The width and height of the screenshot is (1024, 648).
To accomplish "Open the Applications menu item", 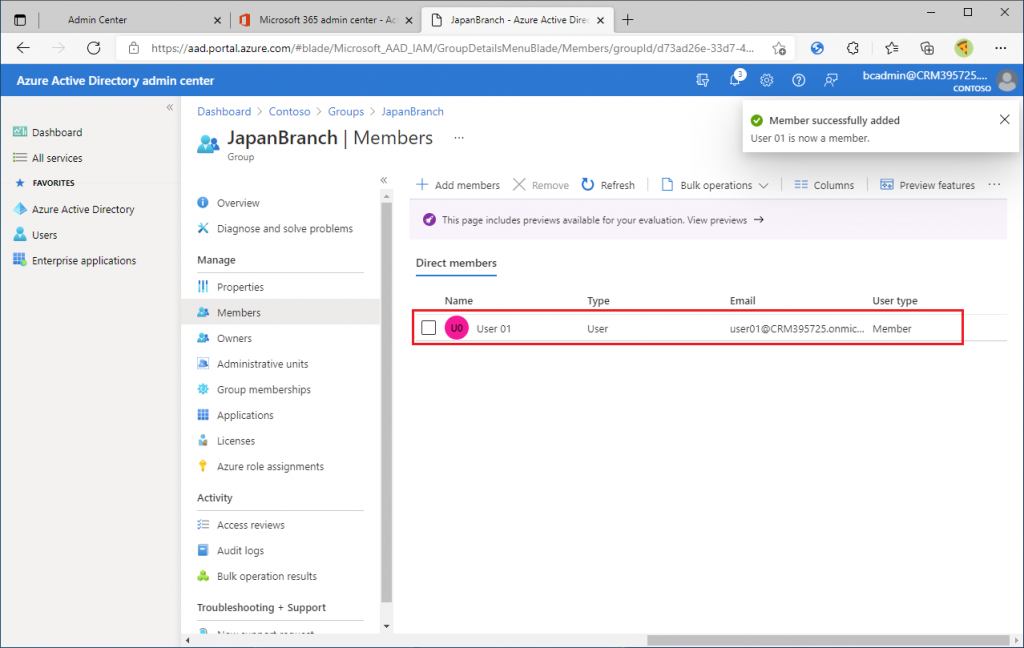I will click(x=245, y=415).
